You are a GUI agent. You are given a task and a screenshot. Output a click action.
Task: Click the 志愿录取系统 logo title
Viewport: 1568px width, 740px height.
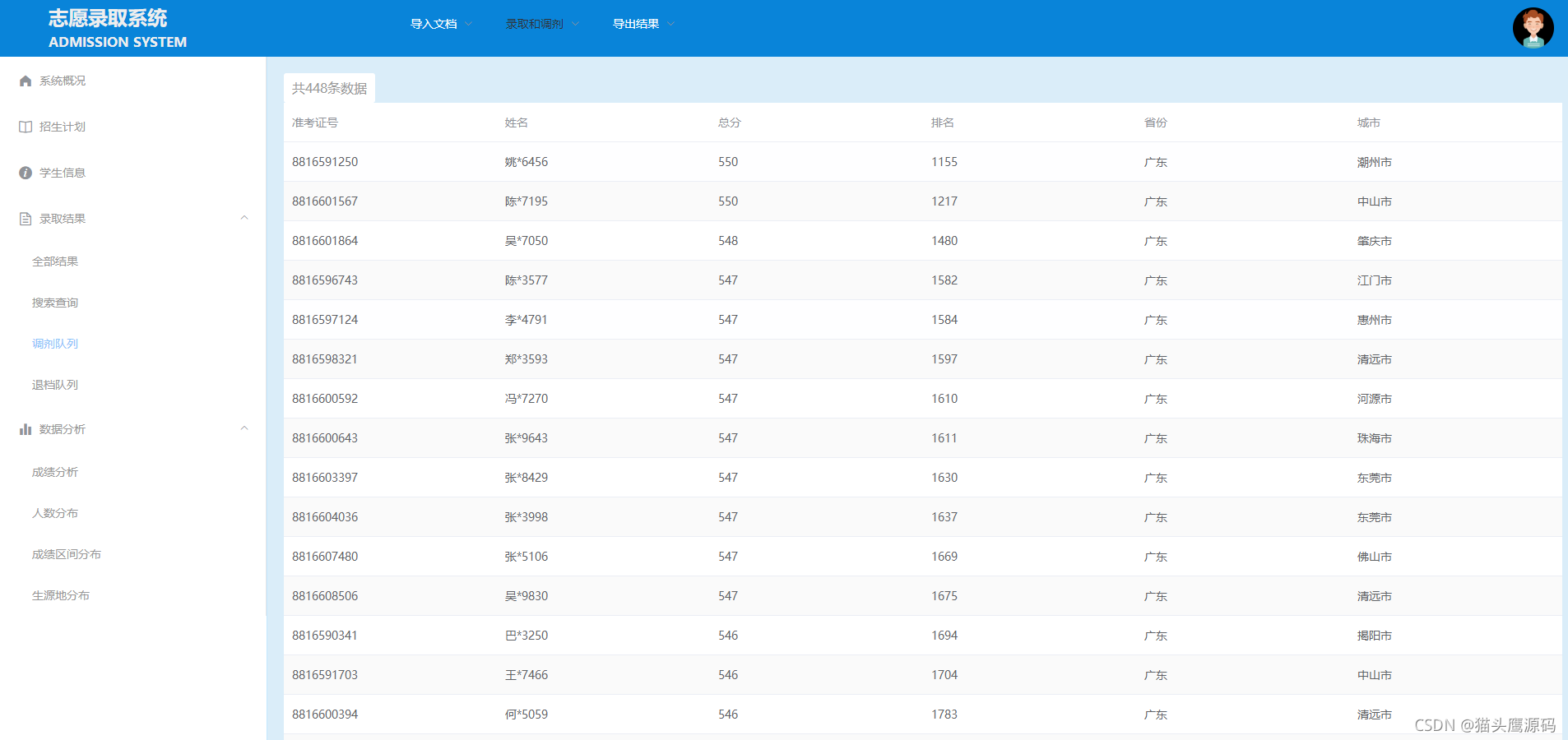[x=108, y=18]
